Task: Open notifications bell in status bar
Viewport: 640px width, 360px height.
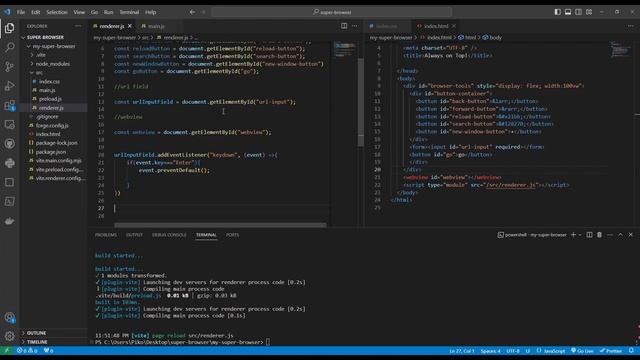Action: click(631, 351)
